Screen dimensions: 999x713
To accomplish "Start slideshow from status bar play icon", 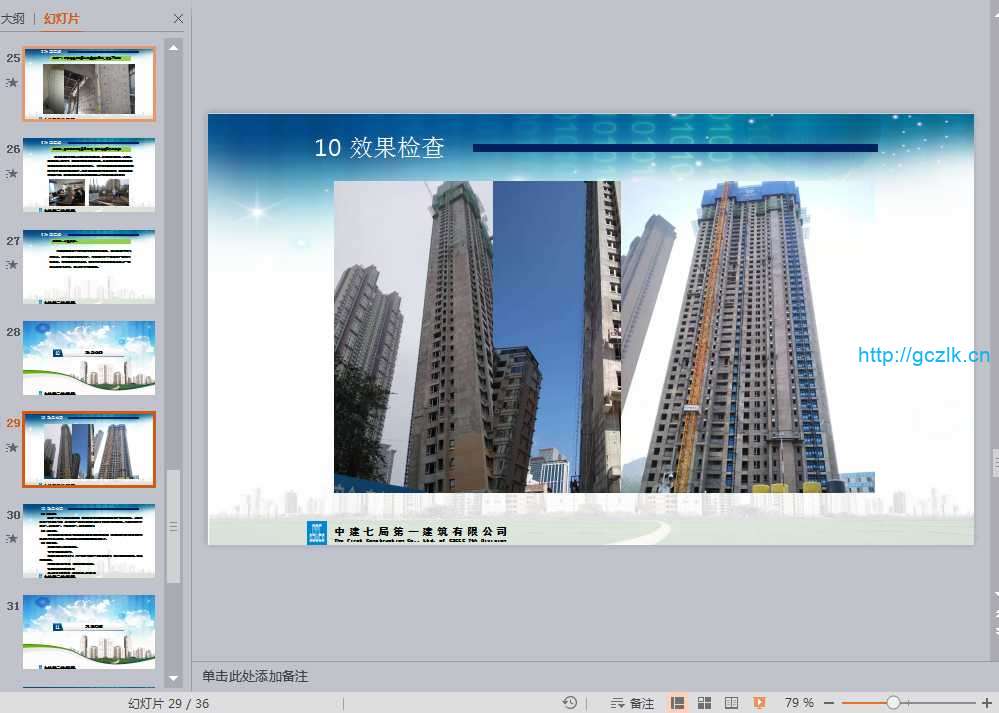I will pyautogui.click(x=759, y=703).
